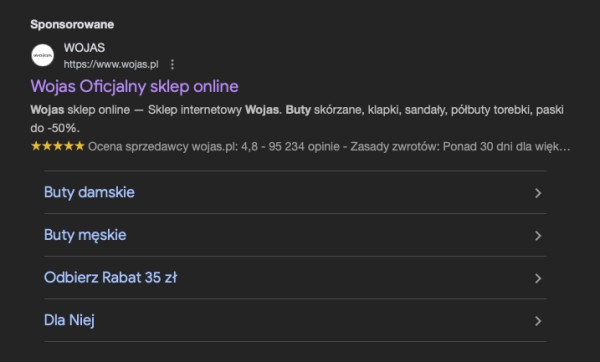
Task: Click the 'do -50%.' discount text
Action: tap(55, 128)
